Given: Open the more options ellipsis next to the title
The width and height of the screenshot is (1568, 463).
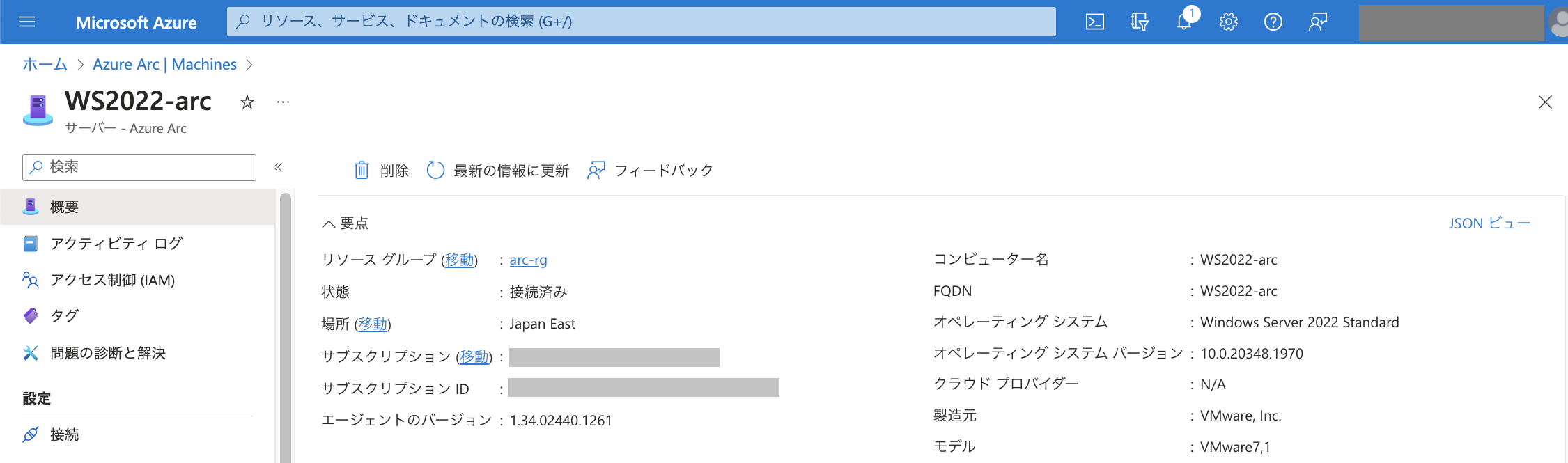Looking at the screenshot, I should (x=283, y=102).
